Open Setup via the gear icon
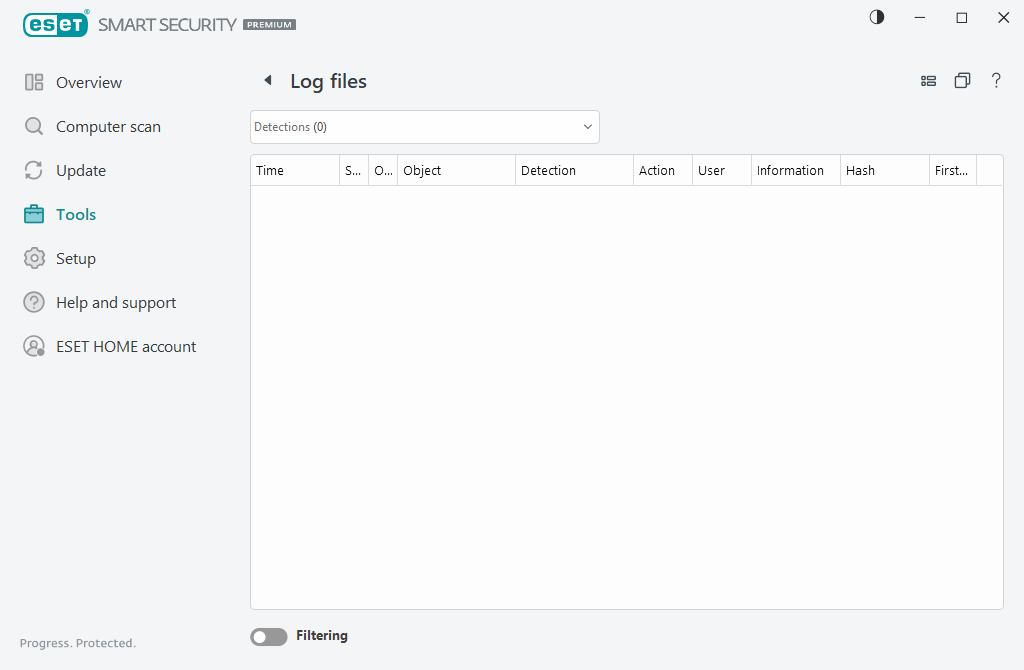1024x670 pixels. click(32, 258)
